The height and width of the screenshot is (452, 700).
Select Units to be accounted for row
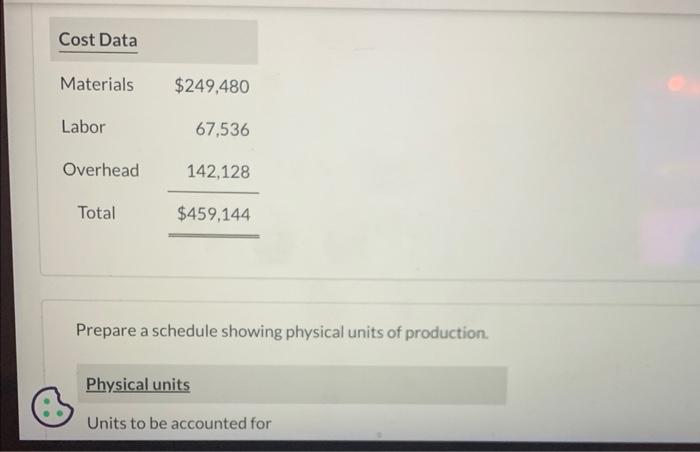click(x=179, y=423)
